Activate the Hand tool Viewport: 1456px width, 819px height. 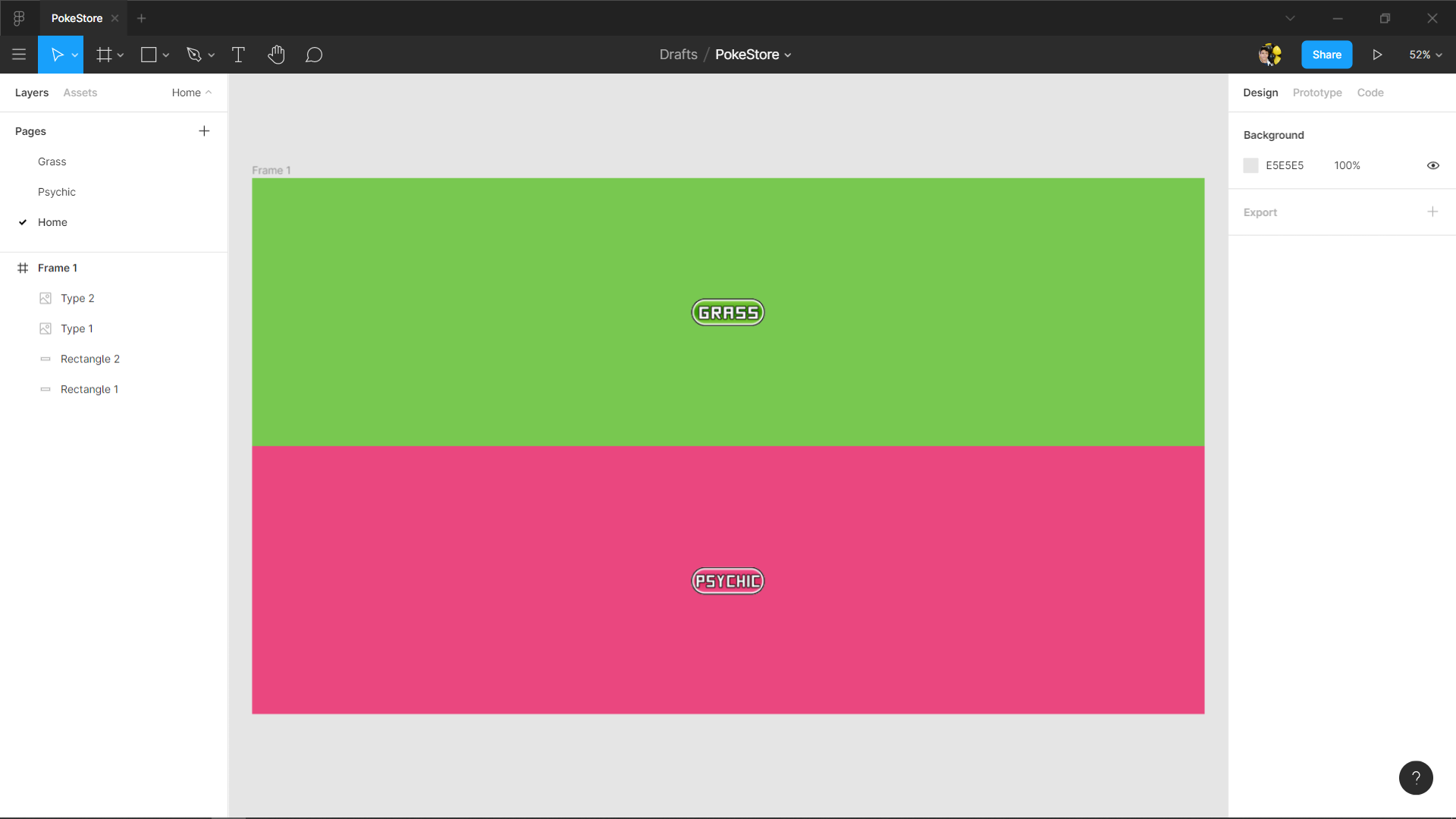[x=276, y=55]
